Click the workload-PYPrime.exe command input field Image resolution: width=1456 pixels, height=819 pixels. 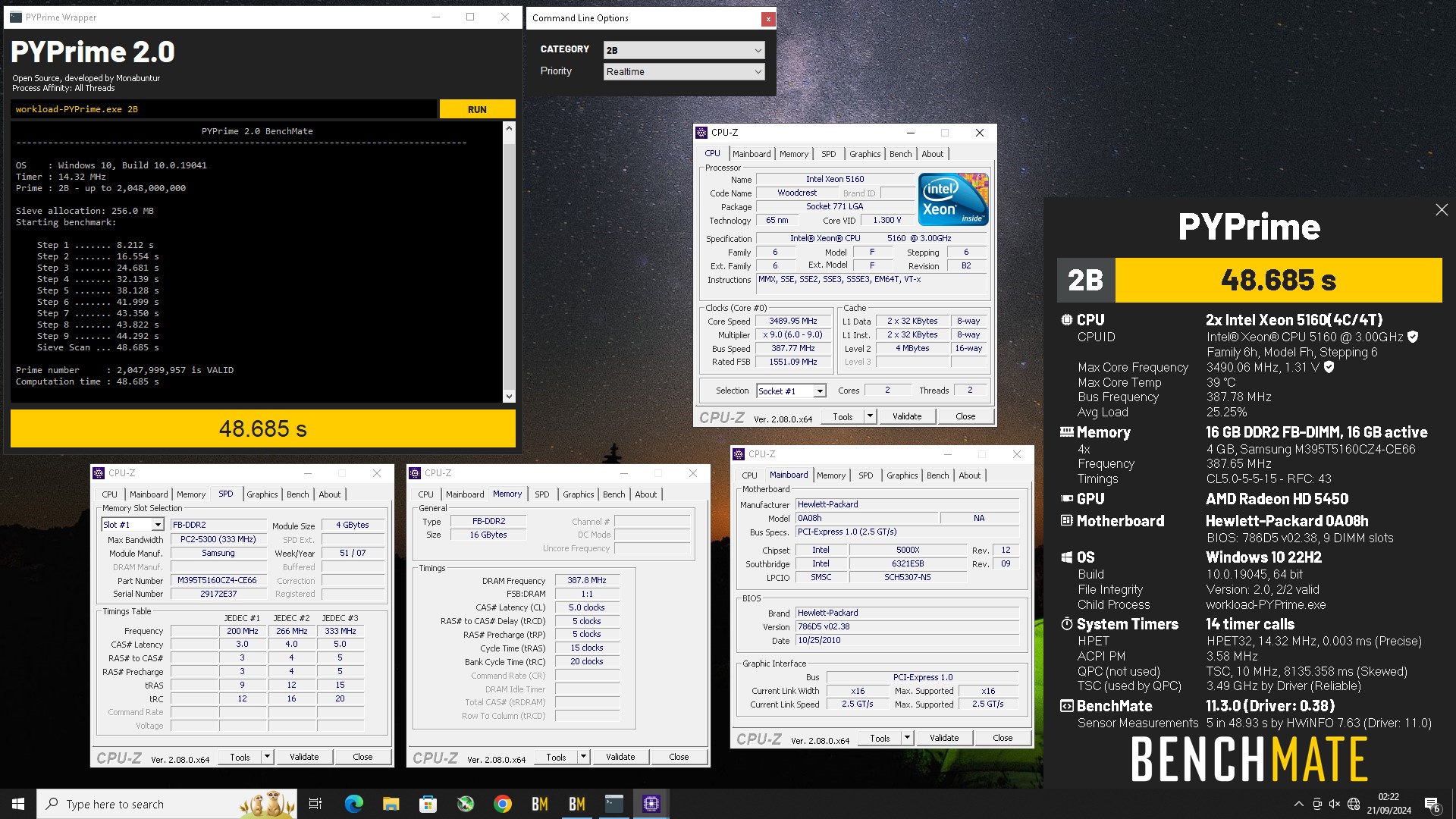tap(224, 109)
